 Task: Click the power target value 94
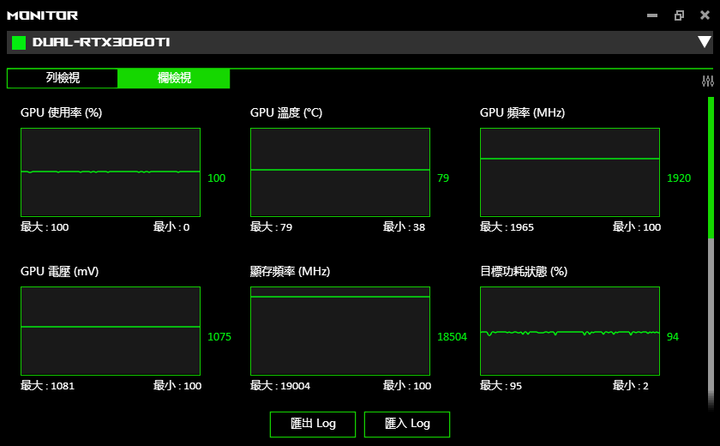point(673,337)
